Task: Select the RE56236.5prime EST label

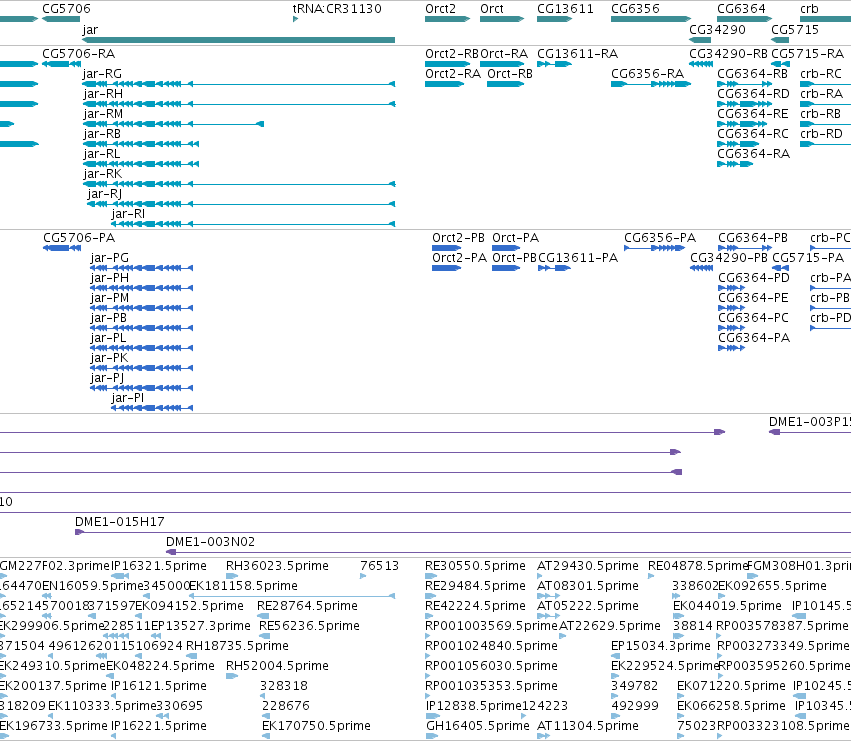Action: point(309,626)
